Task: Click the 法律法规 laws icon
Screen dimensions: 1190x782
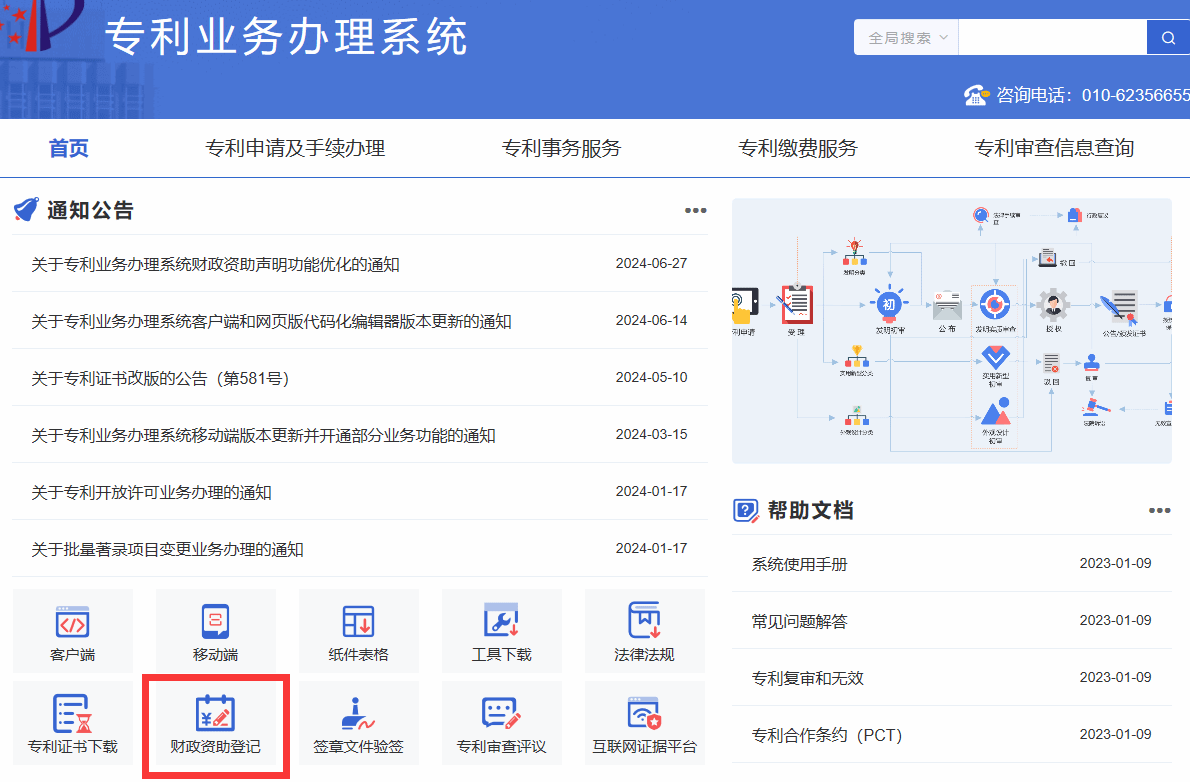Action: coord(644,631)
